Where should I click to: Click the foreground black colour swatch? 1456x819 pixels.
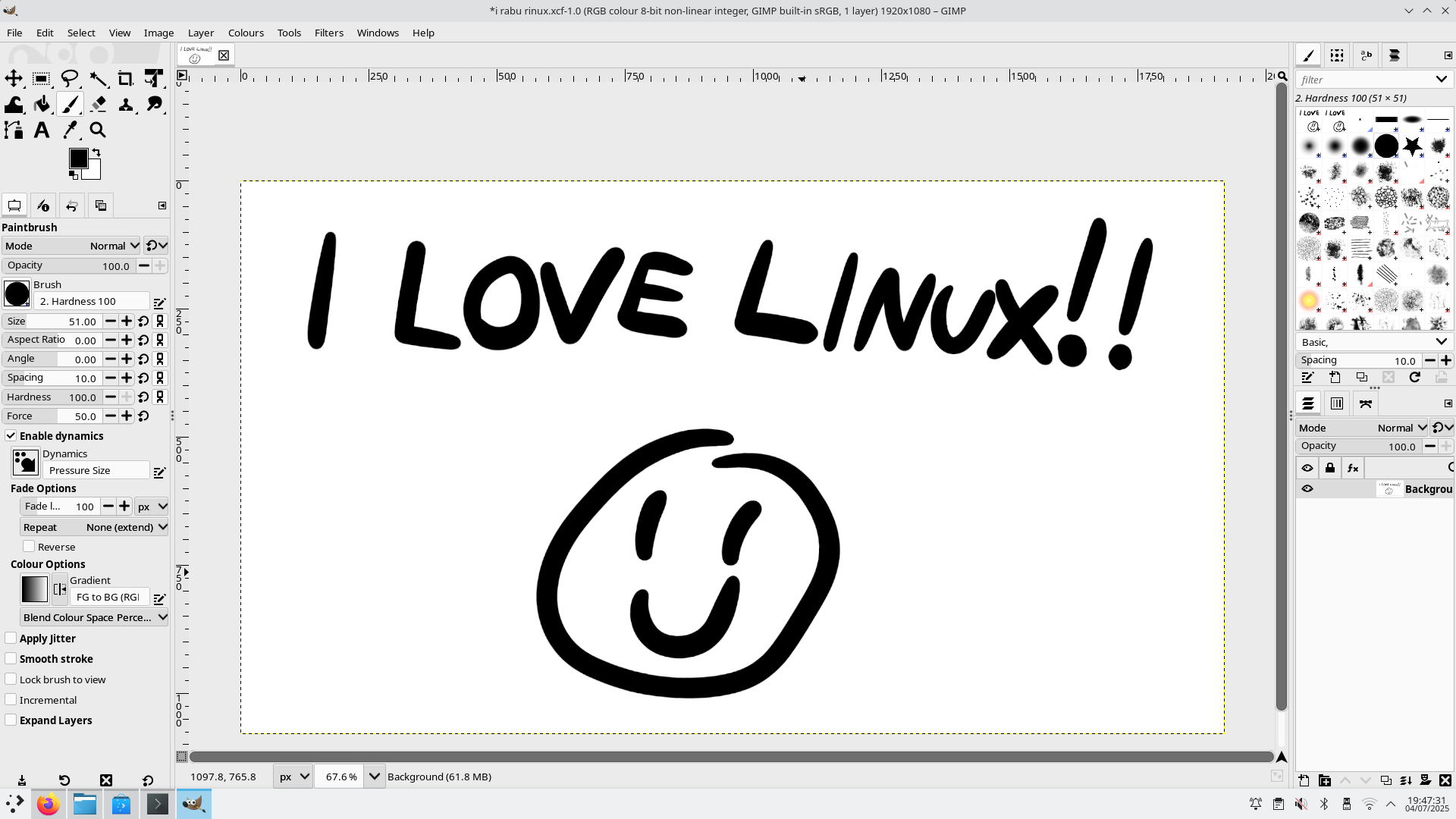coord(78,158)
